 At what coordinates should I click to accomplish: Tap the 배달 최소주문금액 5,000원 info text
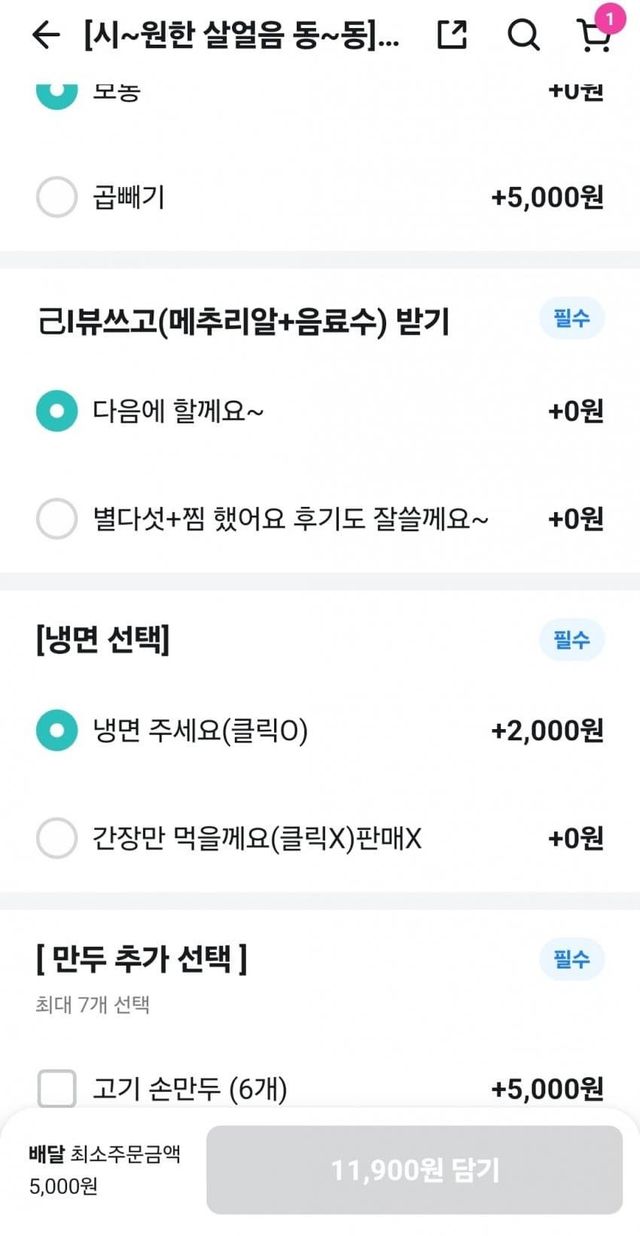pos(105,1169)
